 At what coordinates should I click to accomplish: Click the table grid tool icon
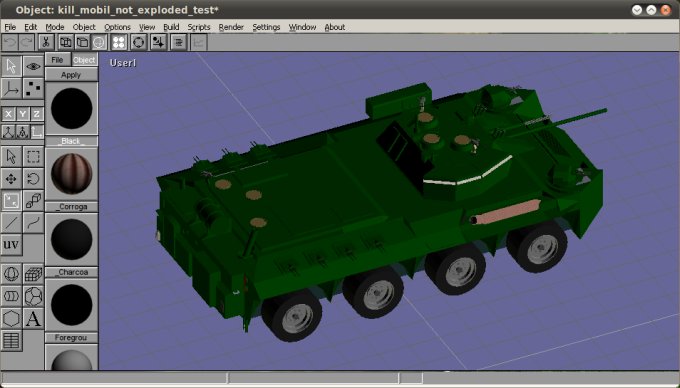click(11, 341)
